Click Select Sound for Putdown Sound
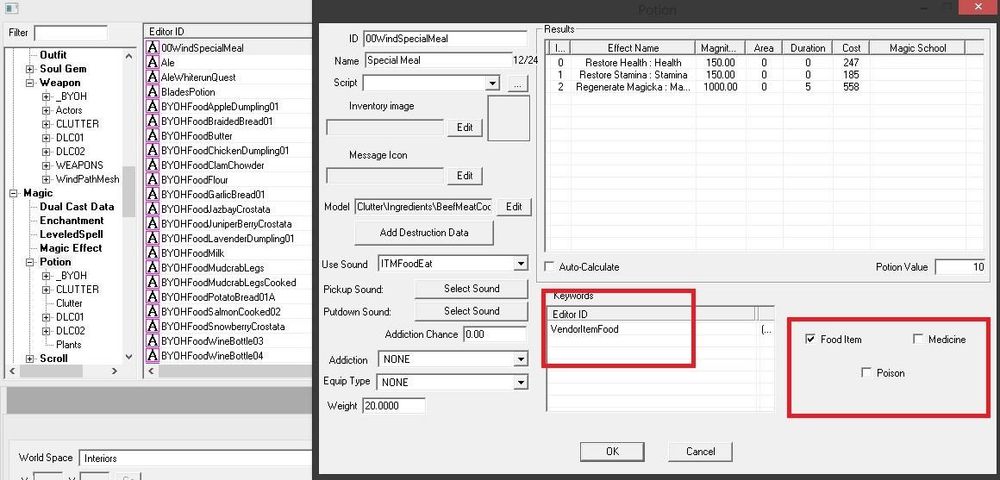 coord(471,311)
